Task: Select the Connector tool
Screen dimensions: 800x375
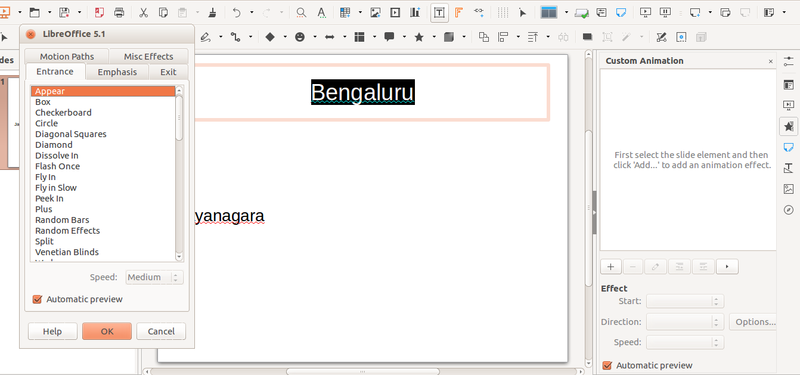Action: [235, 37]
